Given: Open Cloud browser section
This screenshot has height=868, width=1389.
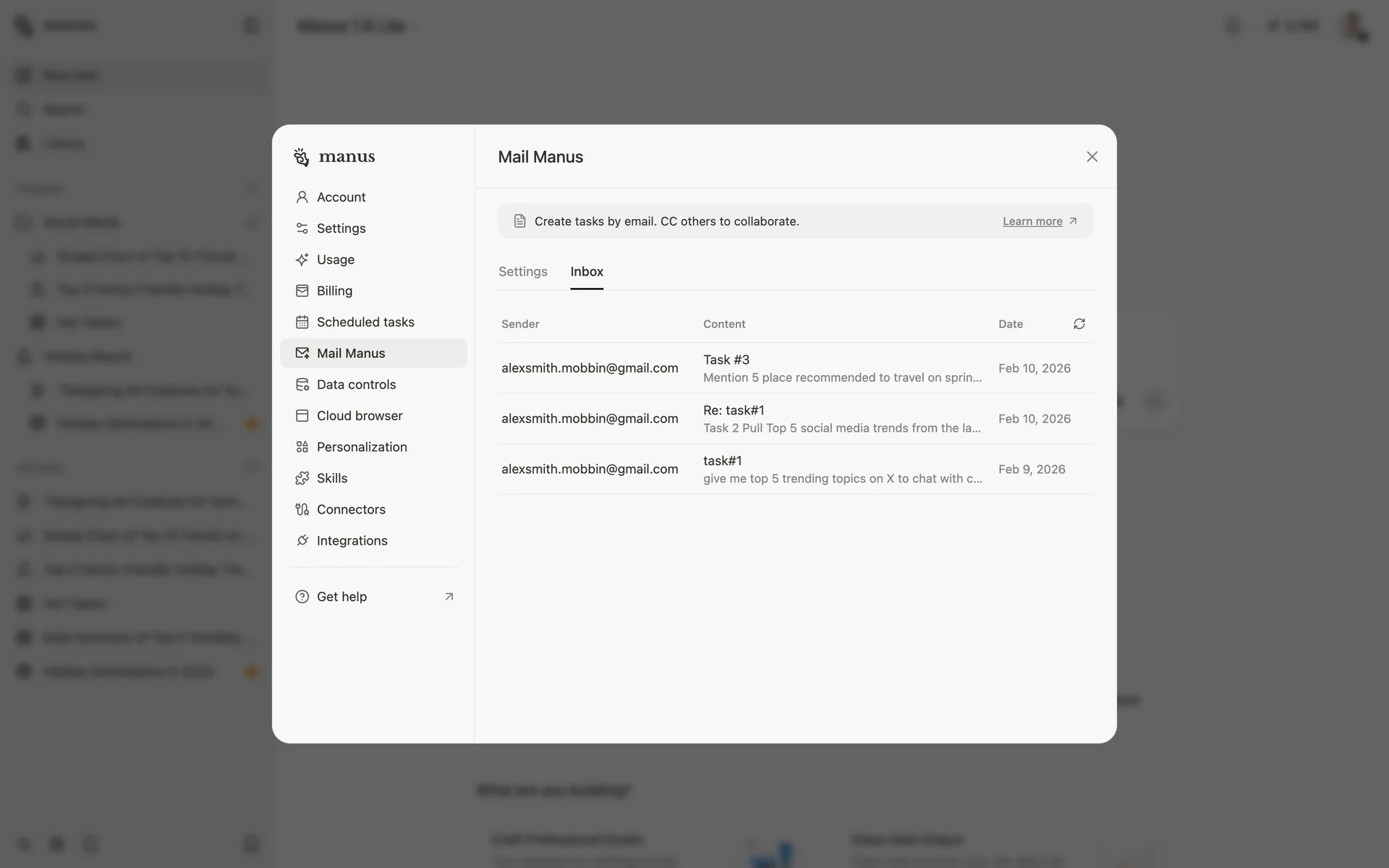Looking at the screenshot, I should 359,416.
